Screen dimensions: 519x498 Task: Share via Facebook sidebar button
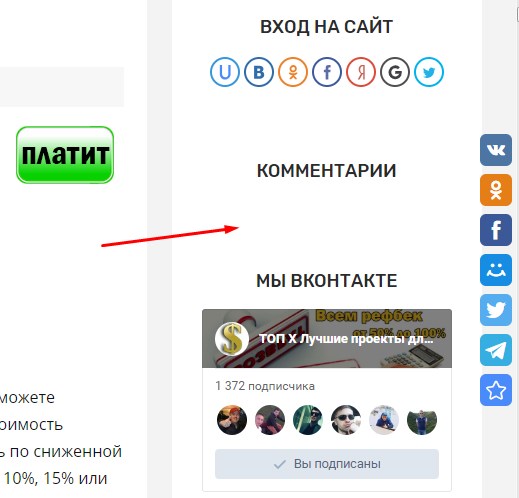(x=496, y=230)
